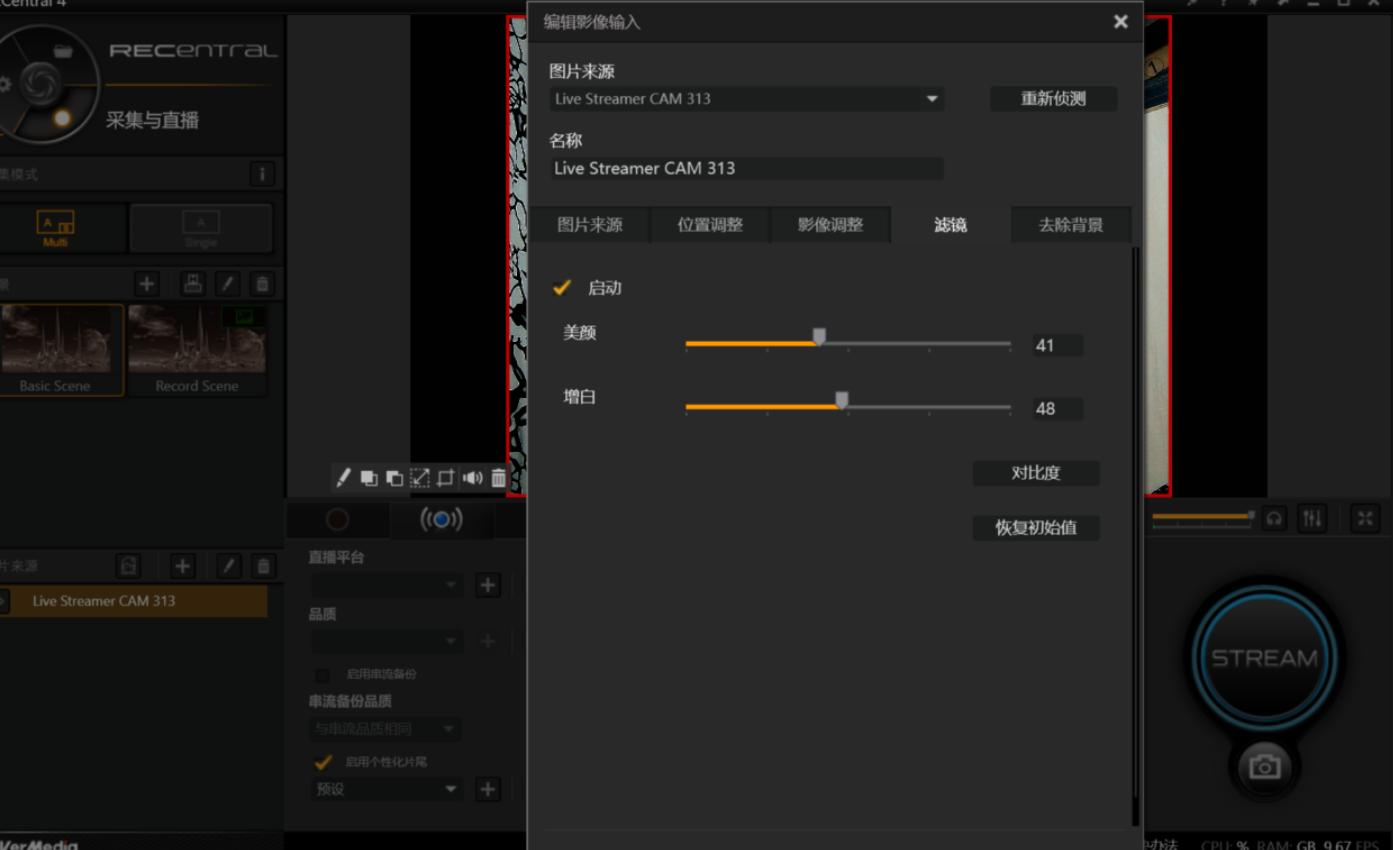Screen dimensions: 1393x850
Task: Open the 图片来源 camera selection dropdown
Action: (745, 99)
